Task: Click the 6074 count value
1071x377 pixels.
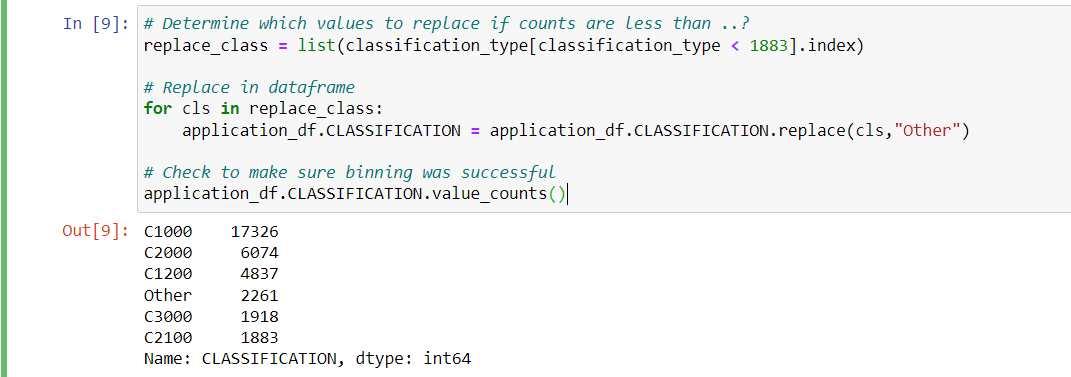Action: 260,253
